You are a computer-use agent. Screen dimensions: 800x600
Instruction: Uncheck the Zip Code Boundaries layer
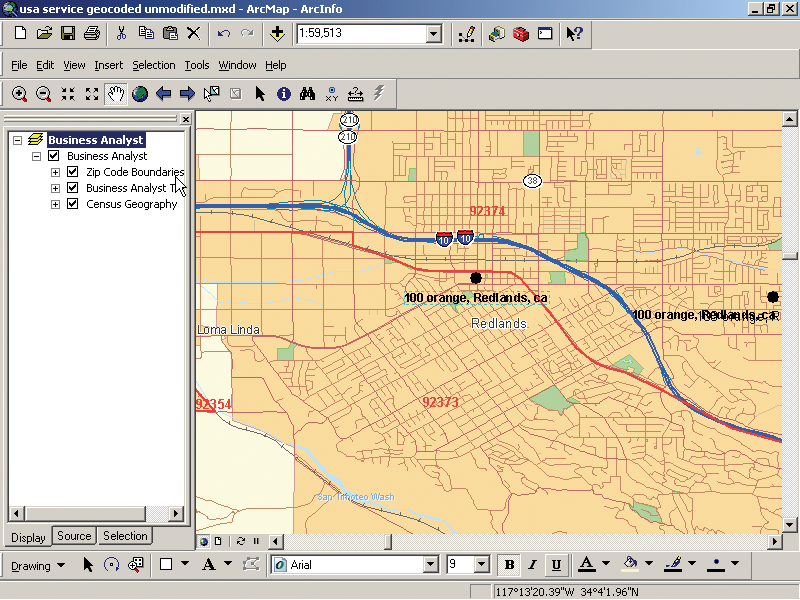[x=72, y=172]
